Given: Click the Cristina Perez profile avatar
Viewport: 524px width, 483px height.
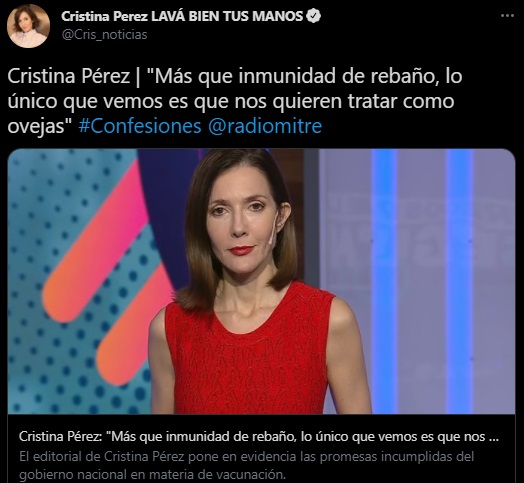Looking at the screenshot, I should (x=28, y=26).
